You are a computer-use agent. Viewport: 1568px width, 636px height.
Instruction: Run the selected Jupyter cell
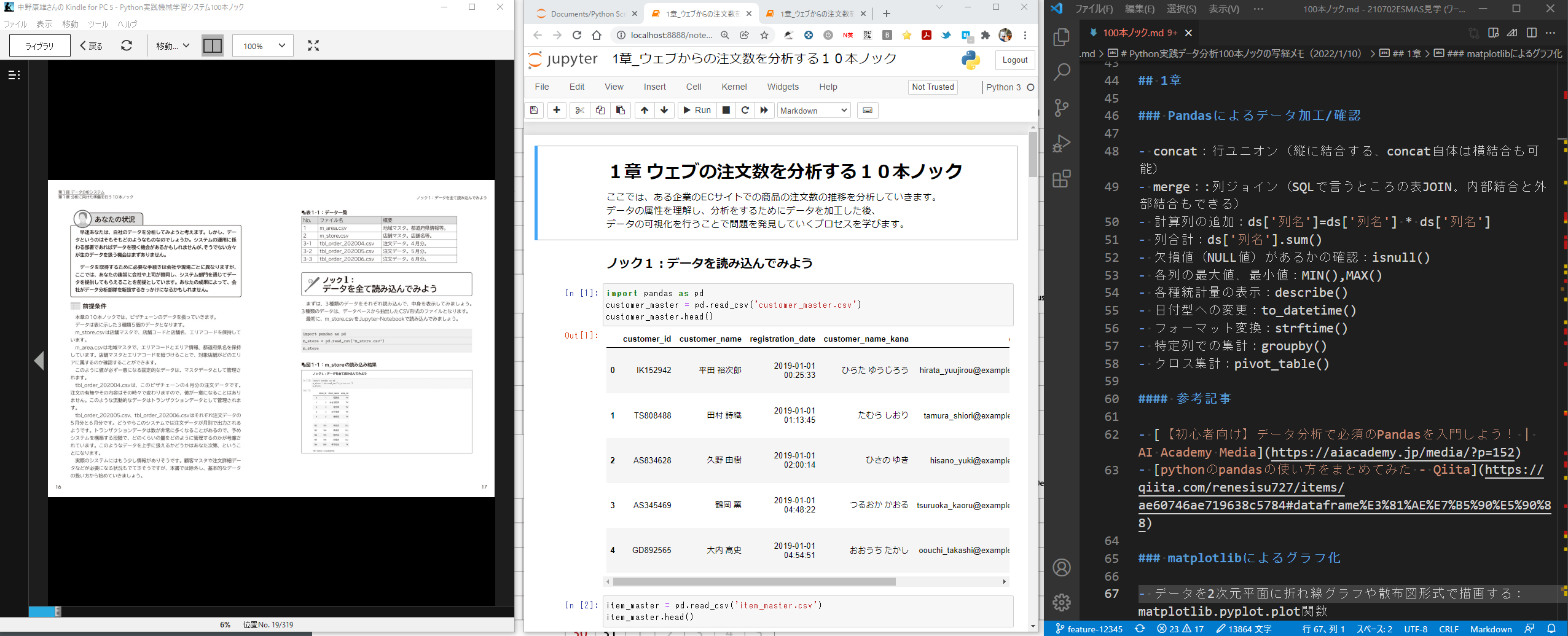coord(697,111)
